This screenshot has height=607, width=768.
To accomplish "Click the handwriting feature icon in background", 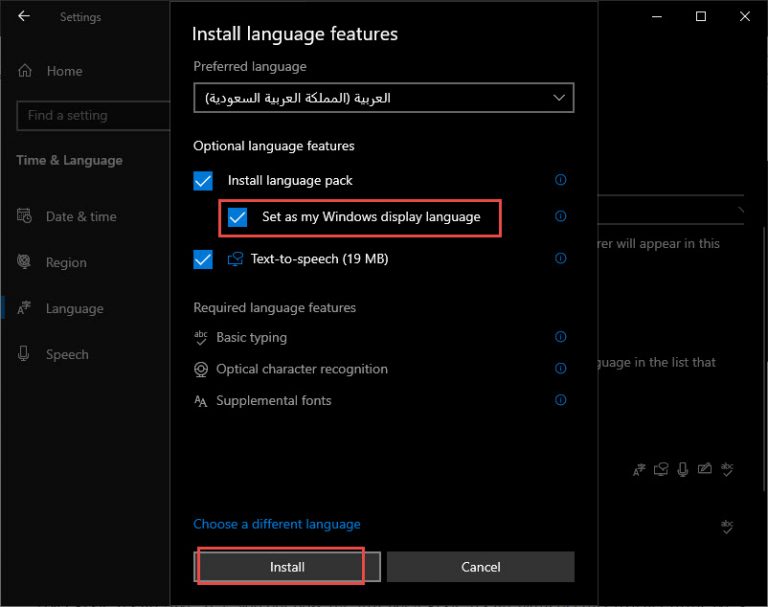I will 705,469.
